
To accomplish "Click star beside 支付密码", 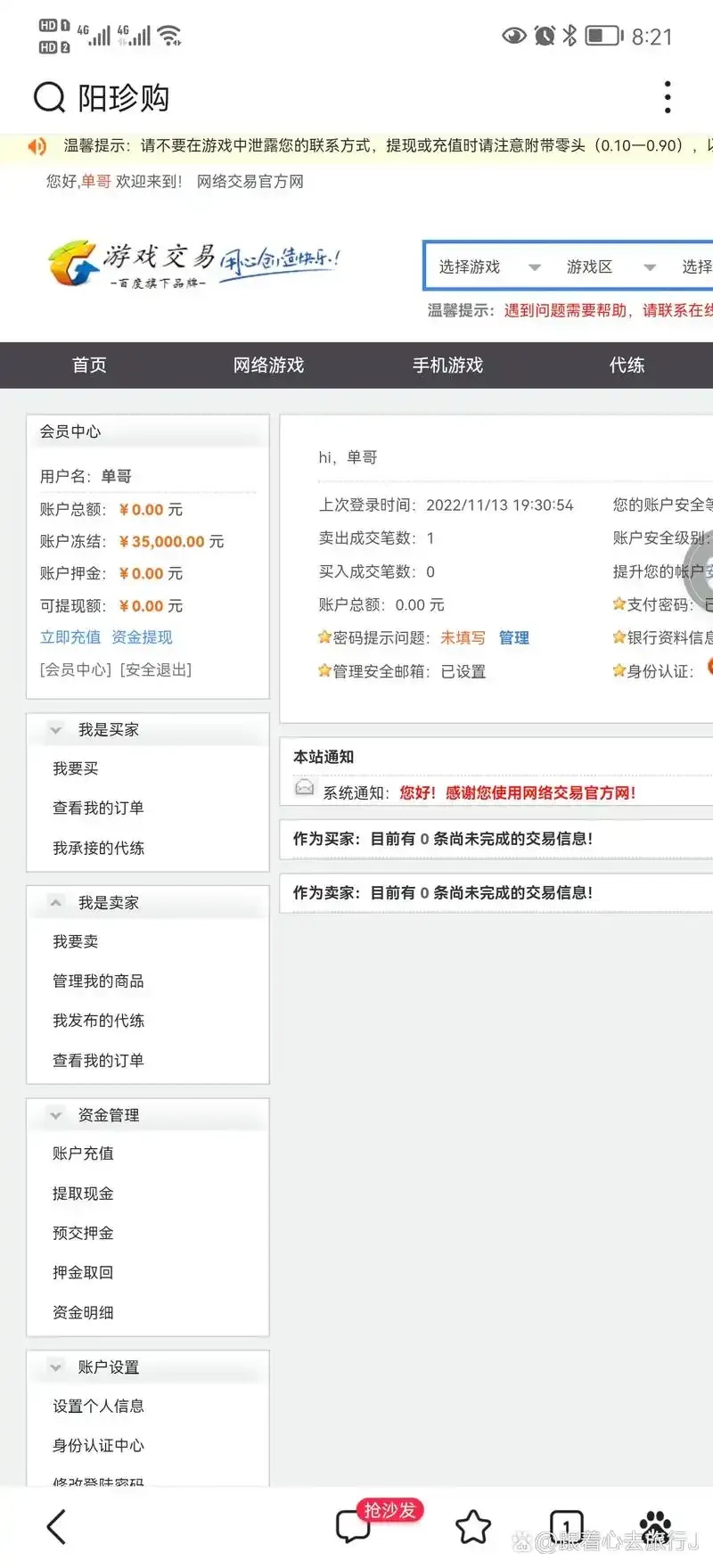I will [x=619, y=603].
